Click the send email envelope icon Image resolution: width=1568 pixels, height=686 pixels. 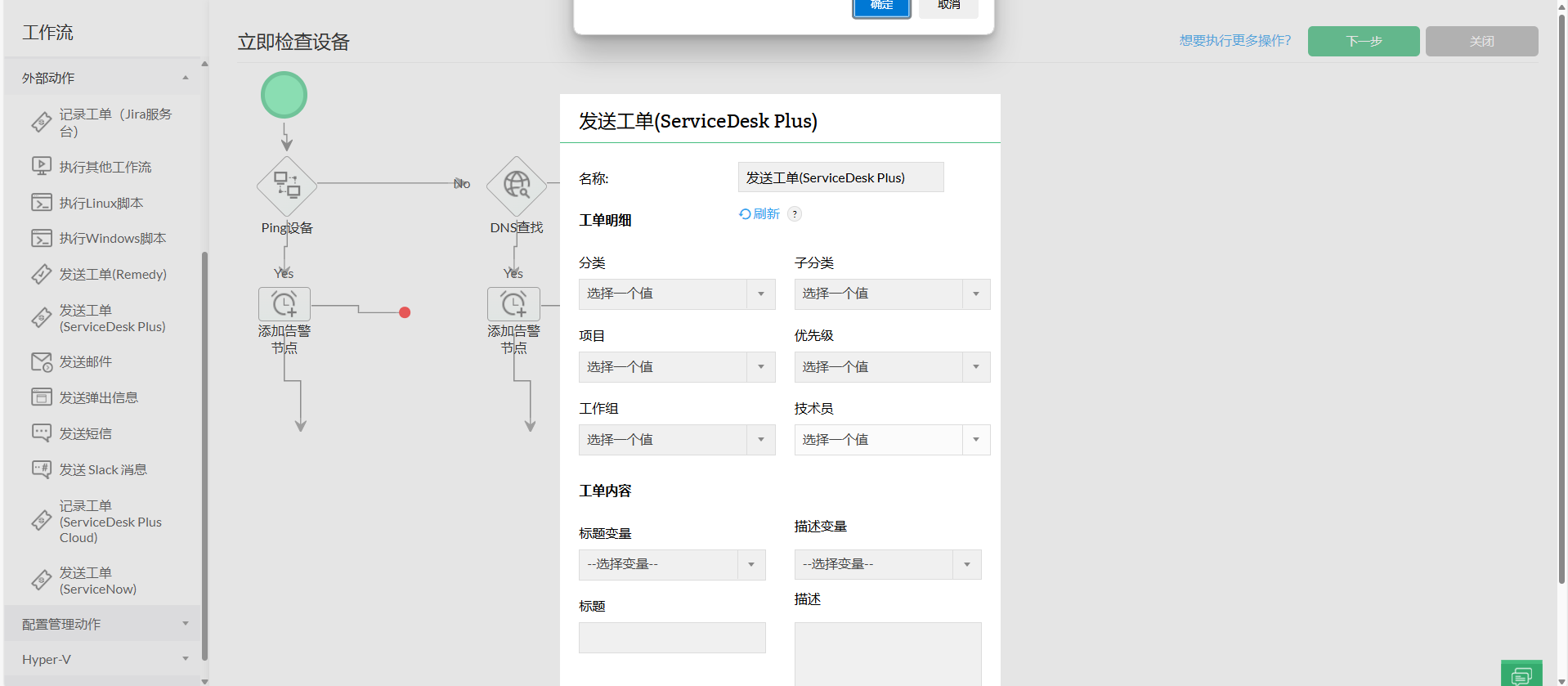[42, 362]
